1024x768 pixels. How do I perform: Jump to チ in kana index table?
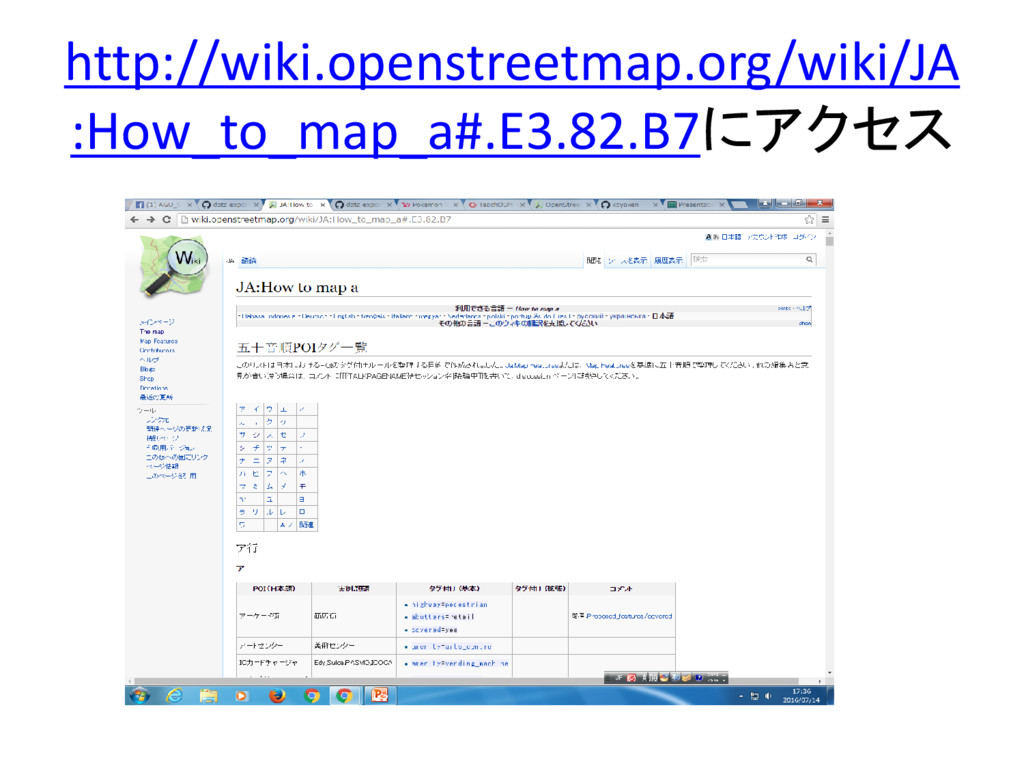tap(256, 448)
